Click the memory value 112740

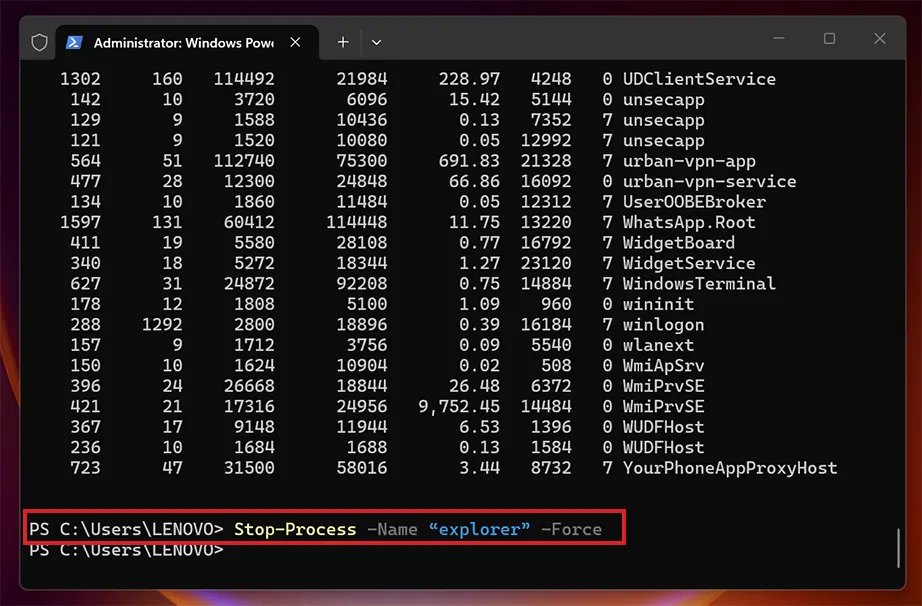pos(244,160)
